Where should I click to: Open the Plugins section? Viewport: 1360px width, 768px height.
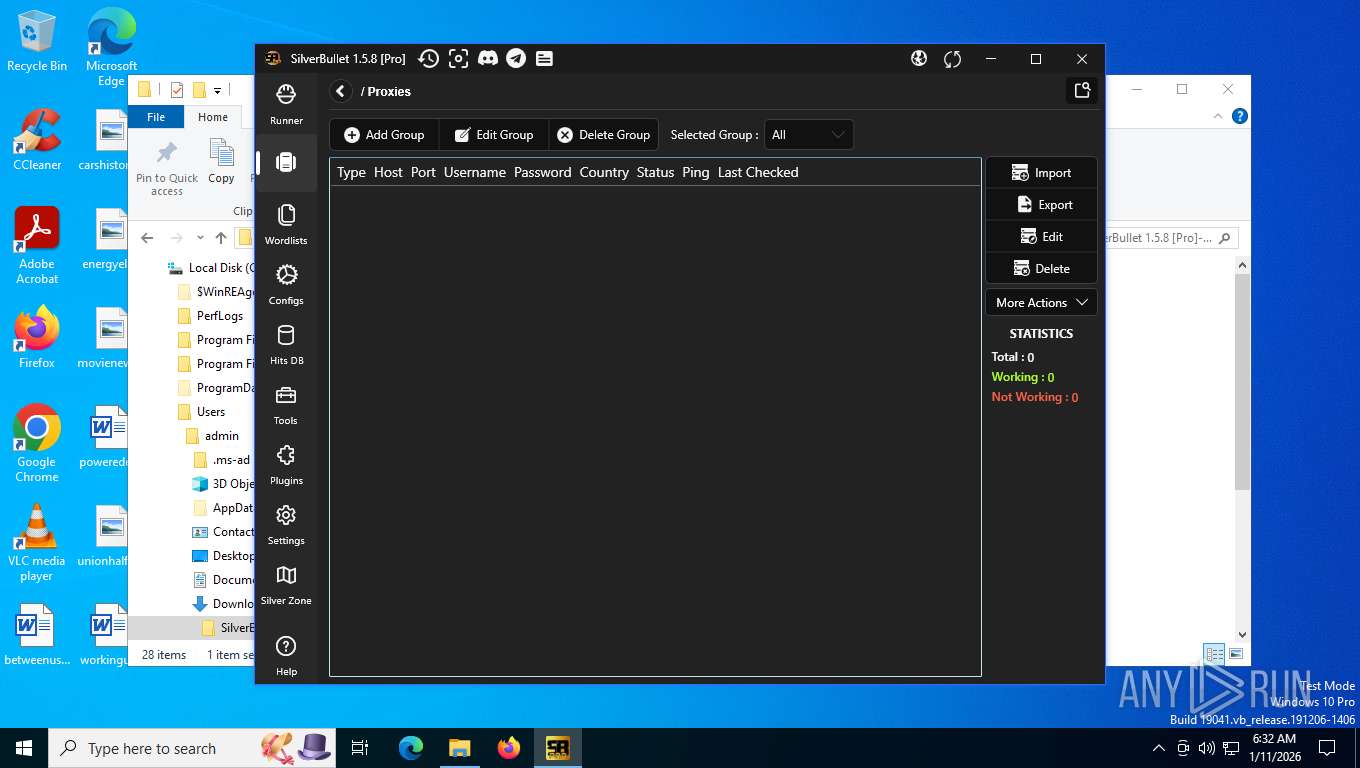tap(286, 464)
